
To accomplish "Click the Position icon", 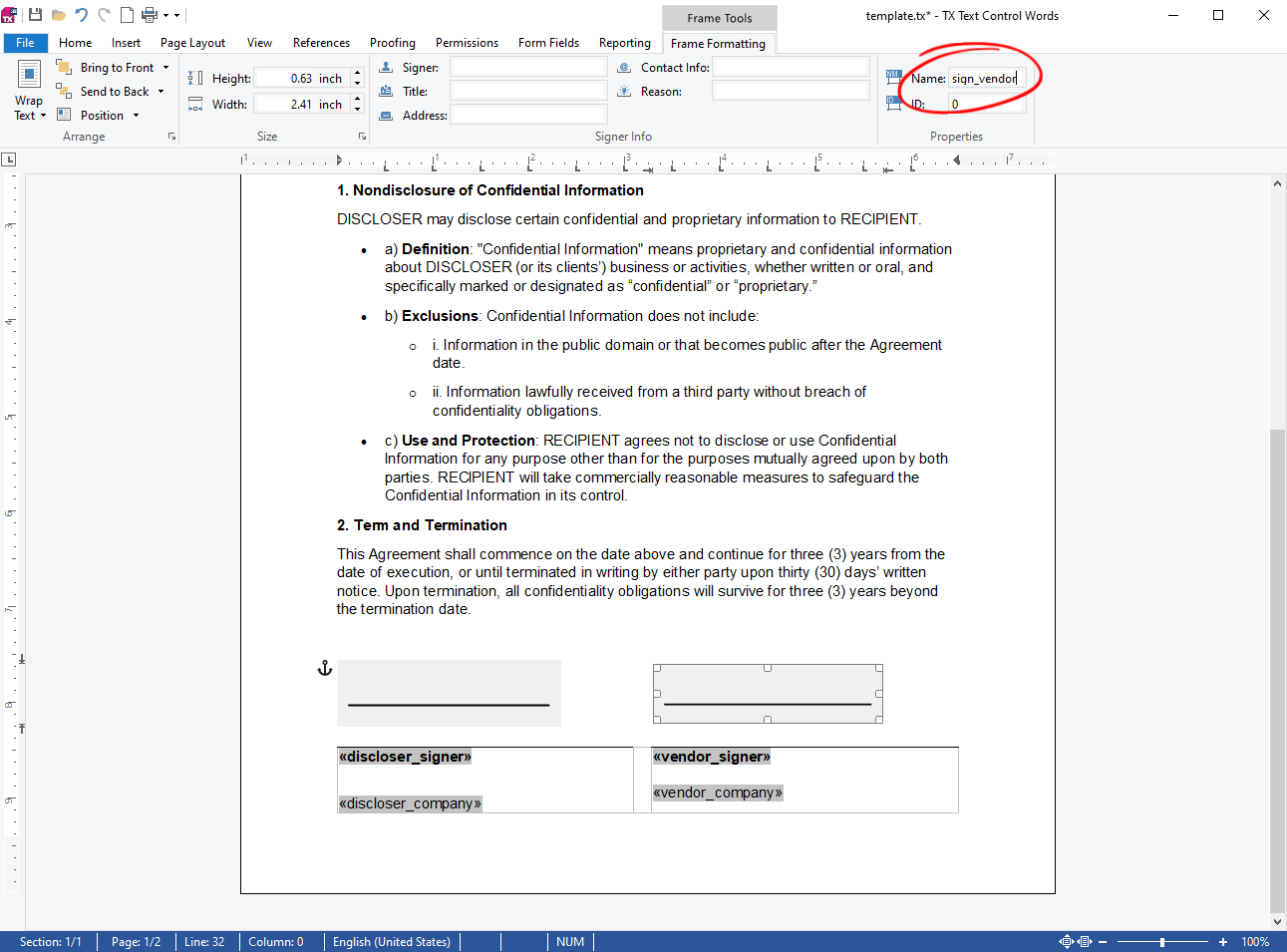I will (64, 115).
